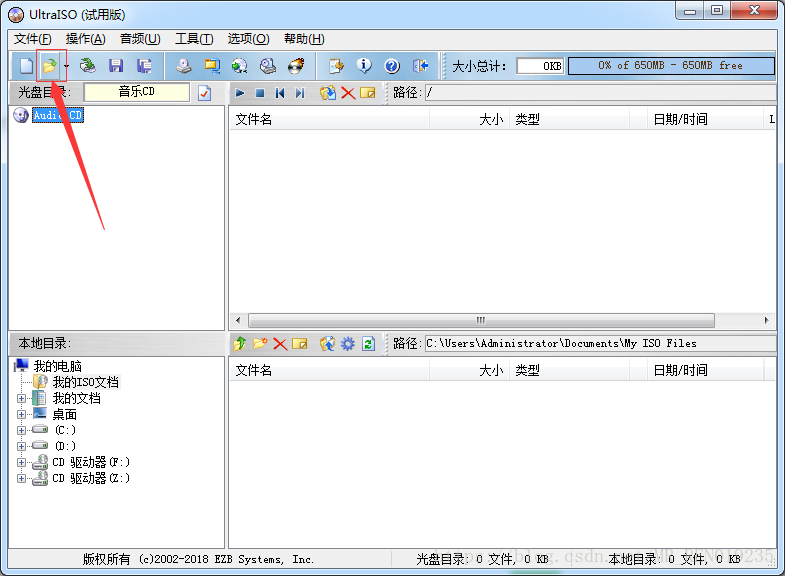Expand the 我的文档 tree node

pyautogui.click(x=21, y=399)
